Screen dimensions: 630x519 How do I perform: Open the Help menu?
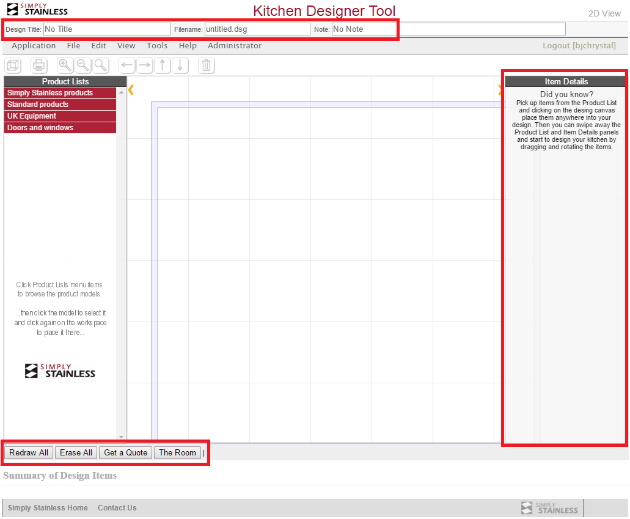click(x=188, y=46)
